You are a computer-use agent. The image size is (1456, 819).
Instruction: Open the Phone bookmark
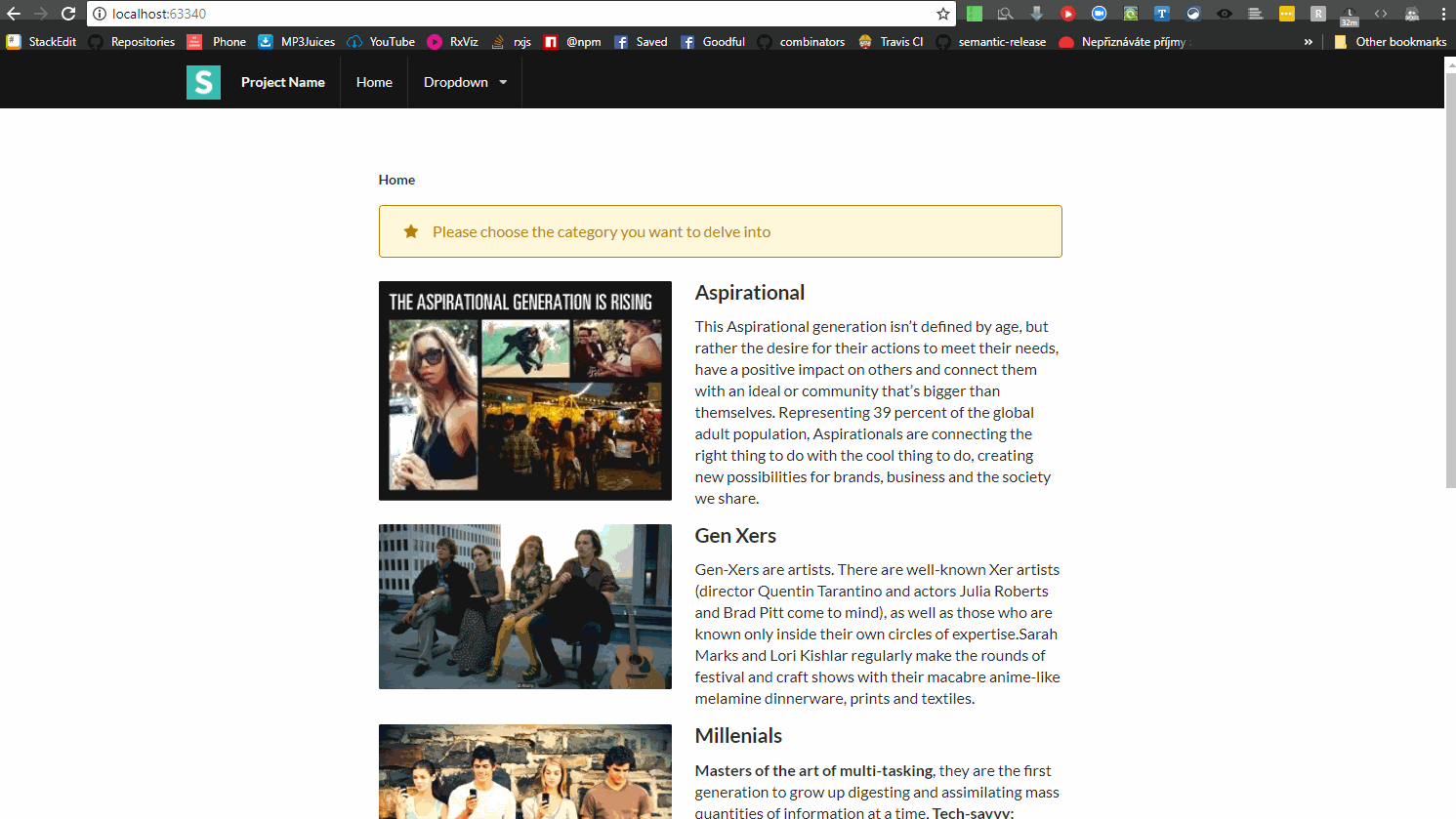click(217, 42)
